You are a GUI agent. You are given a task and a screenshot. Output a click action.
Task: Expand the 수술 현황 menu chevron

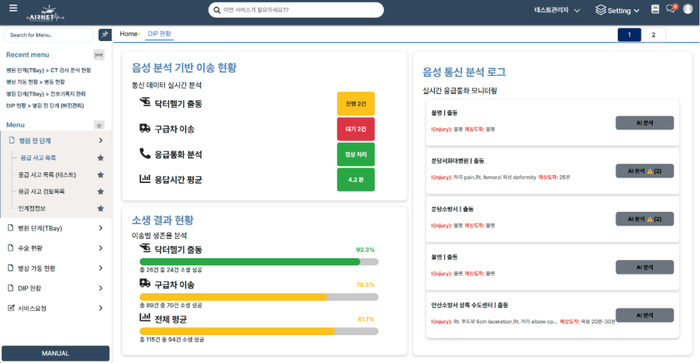point(100,248)
